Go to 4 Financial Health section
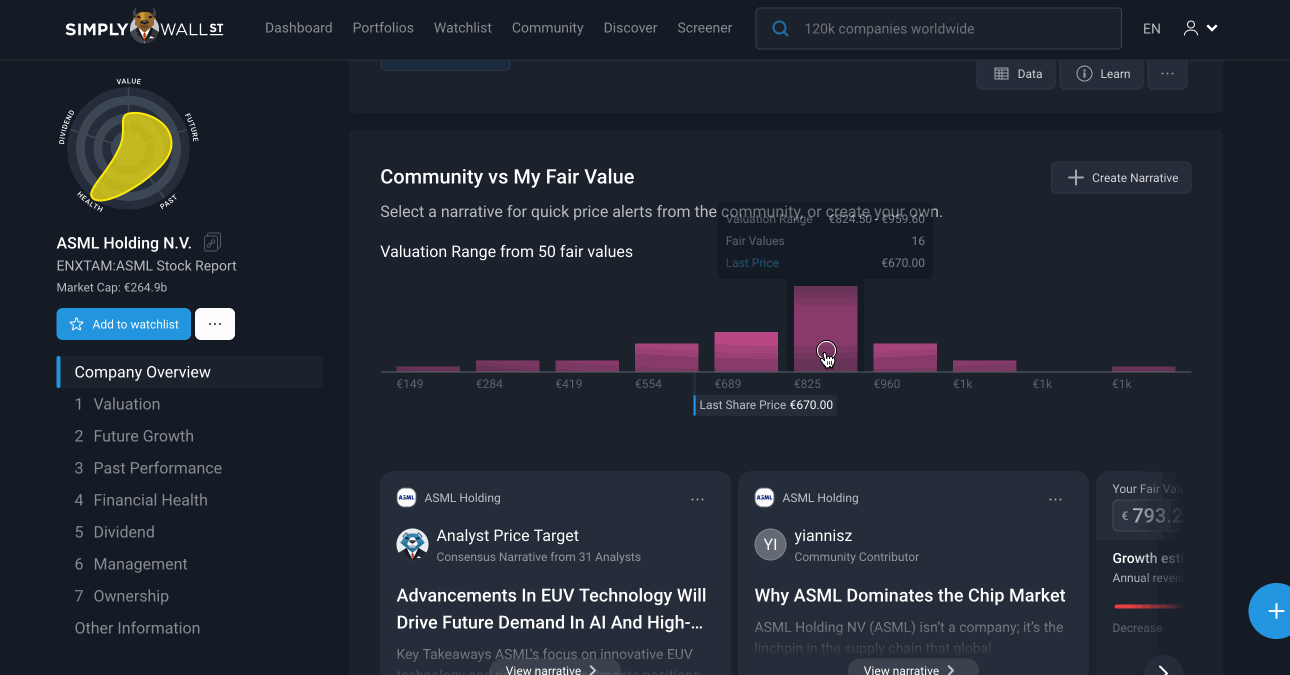Screen dimensions: 1290x675 pos(141,500)
